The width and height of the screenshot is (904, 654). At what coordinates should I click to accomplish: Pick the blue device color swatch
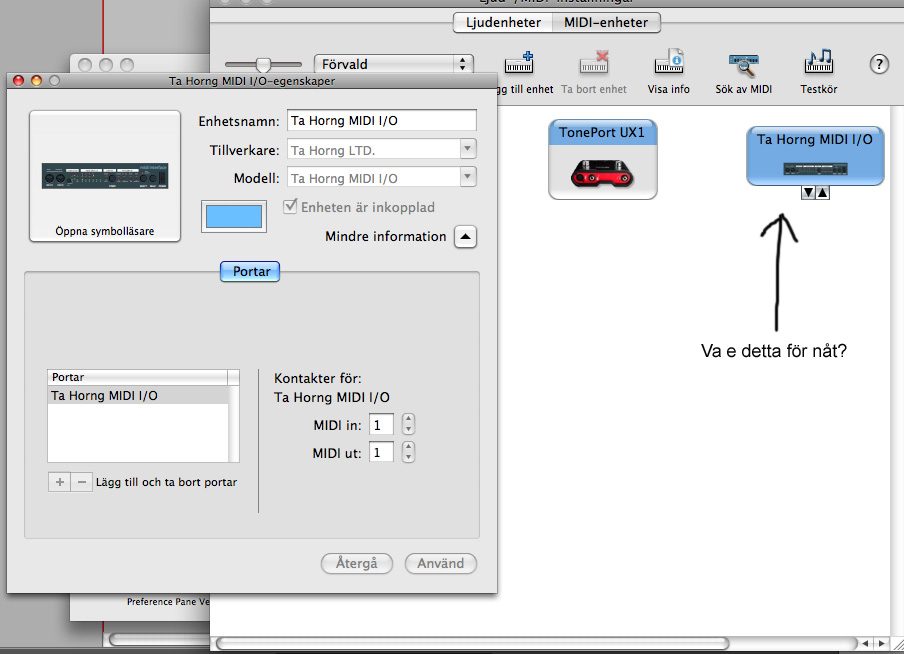coord(233,217)
